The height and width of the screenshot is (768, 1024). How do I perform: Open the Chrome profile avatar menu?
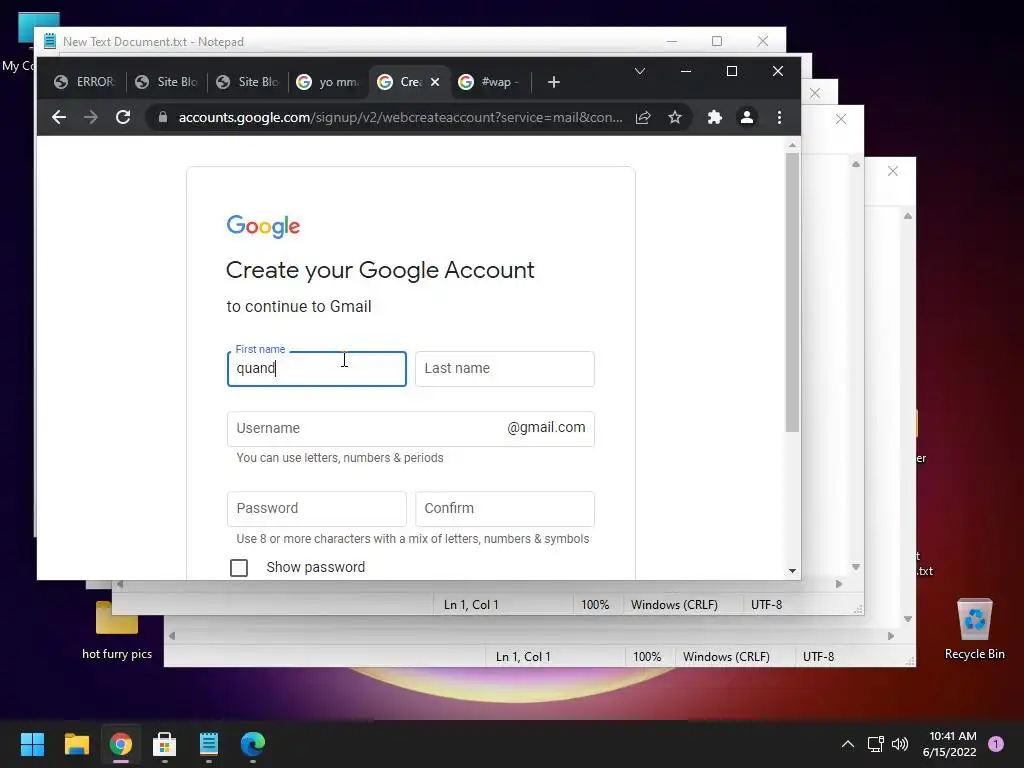[x=746, y=118]
